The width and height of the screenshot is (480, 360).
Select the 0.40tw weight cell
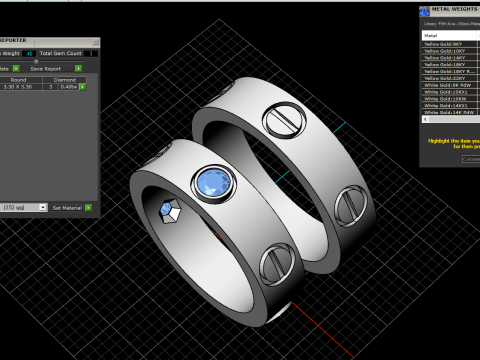[69, 87]
